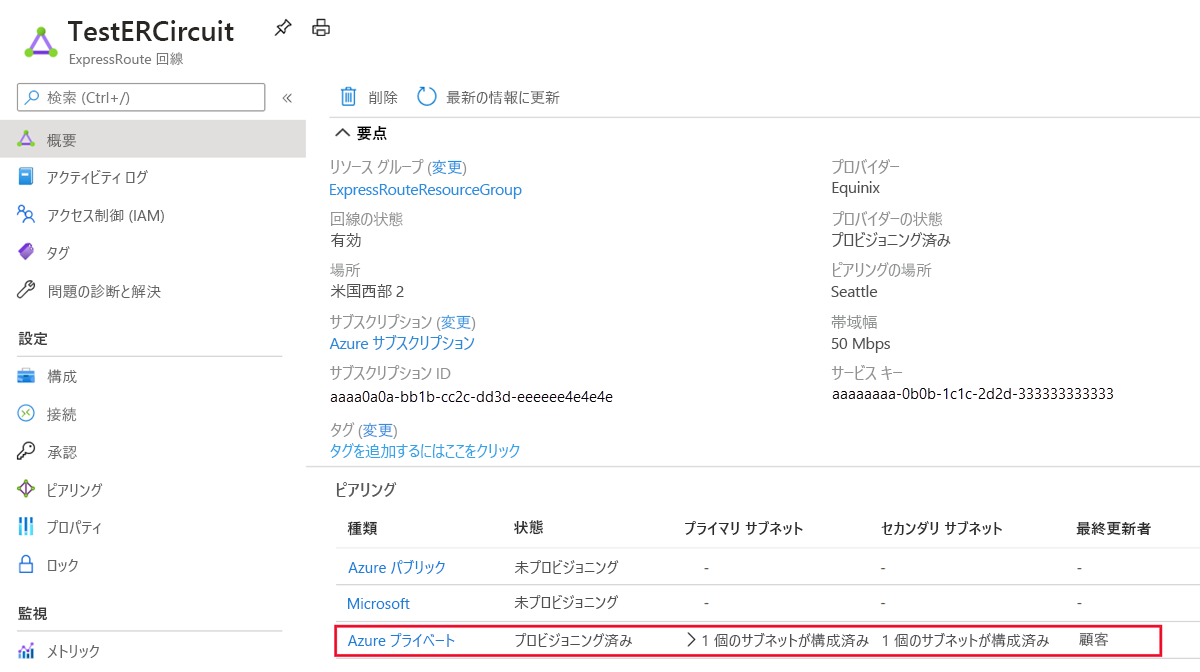Viewport: 1200px width, 672px height.
Task: Click the 顧客 cell in Azure プライベート row
Action: (x=1093, y=639)
